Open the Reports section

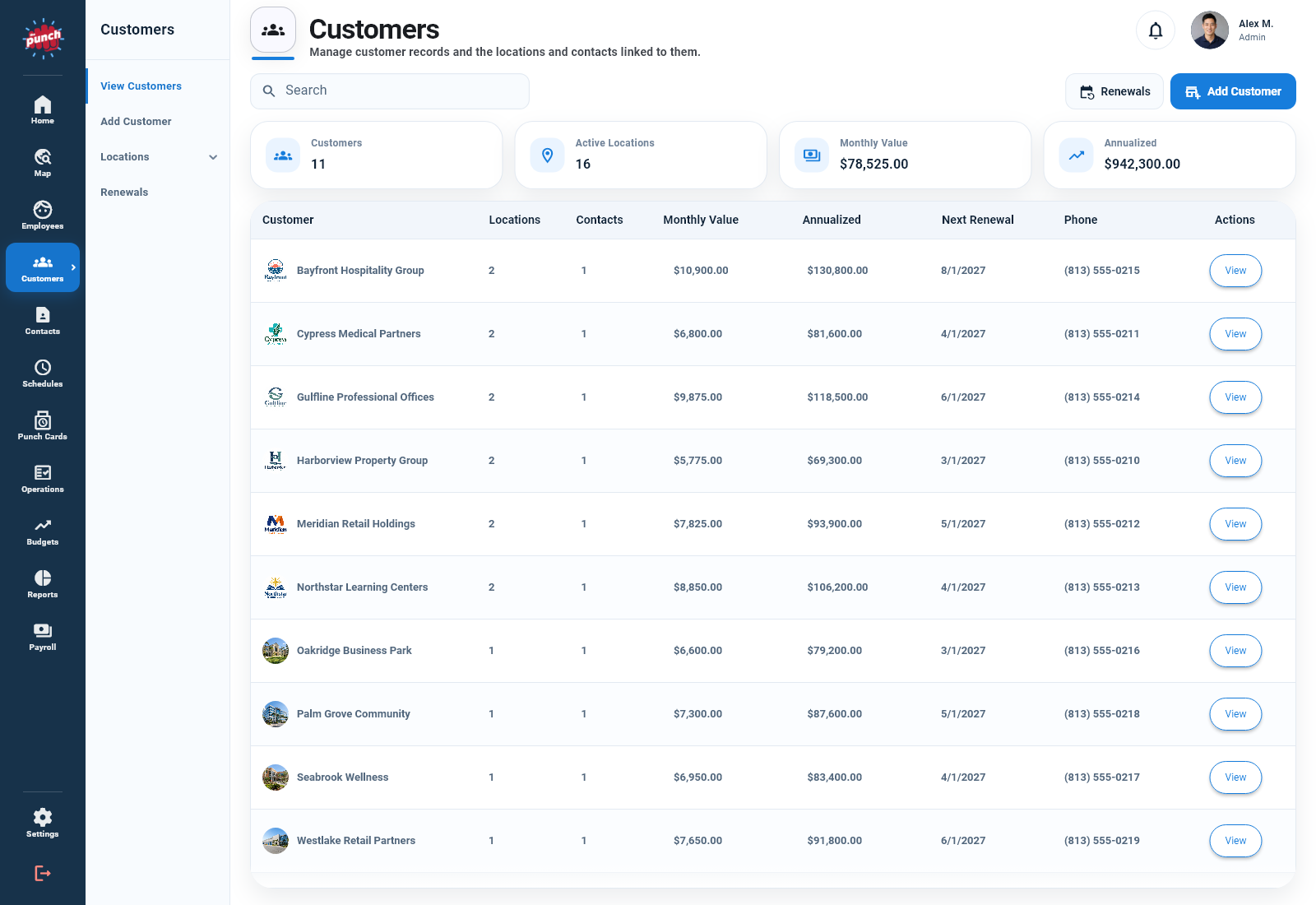(43, 583)
